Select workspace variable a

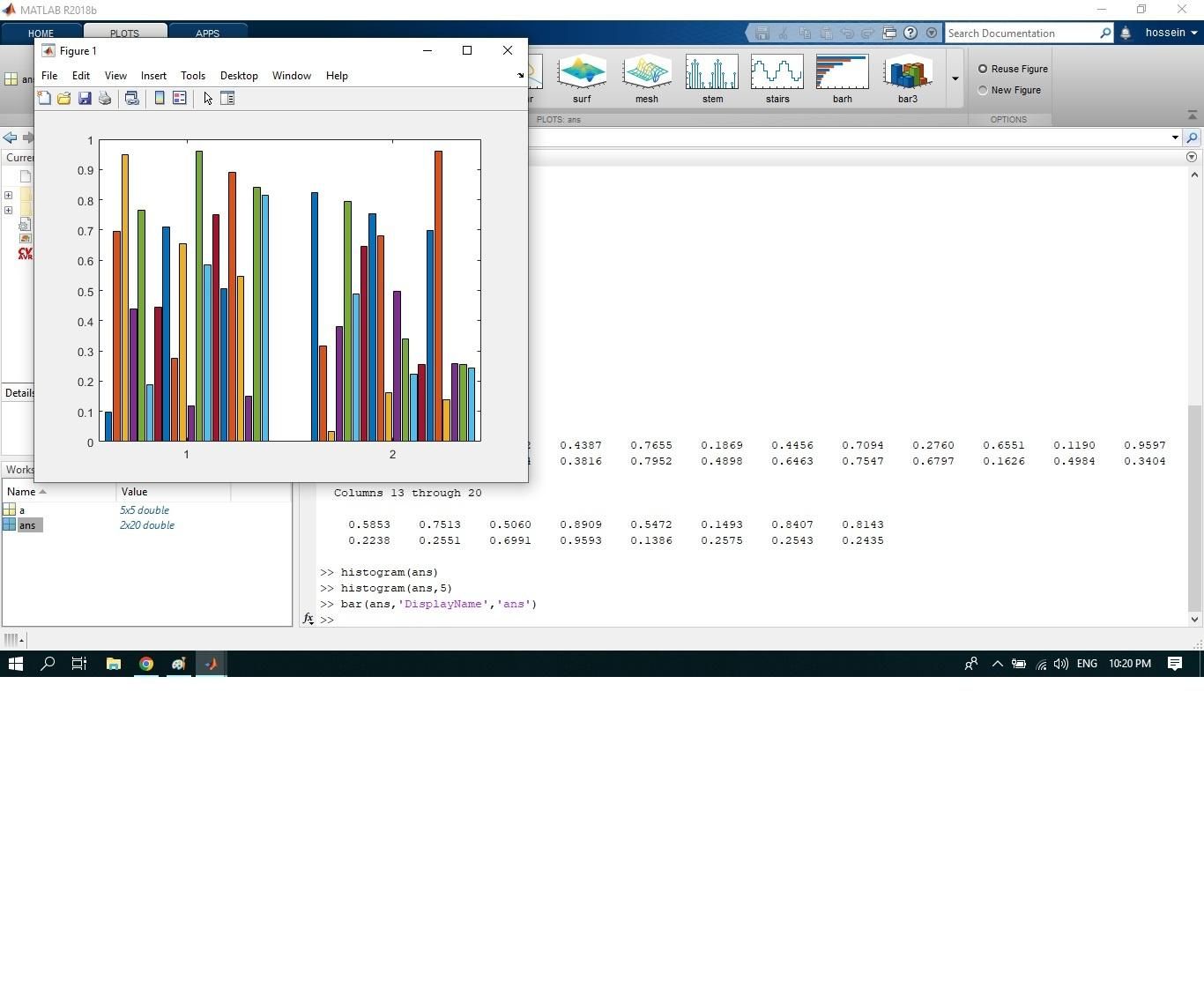tap(22, 510)
